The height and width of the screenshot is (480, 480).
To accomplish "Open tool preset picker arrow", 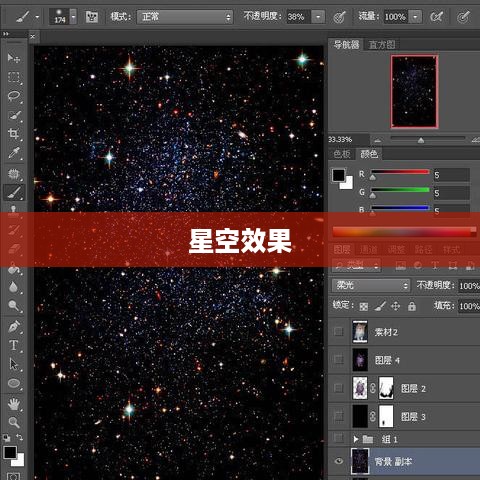I will click(x=37, y=17).
